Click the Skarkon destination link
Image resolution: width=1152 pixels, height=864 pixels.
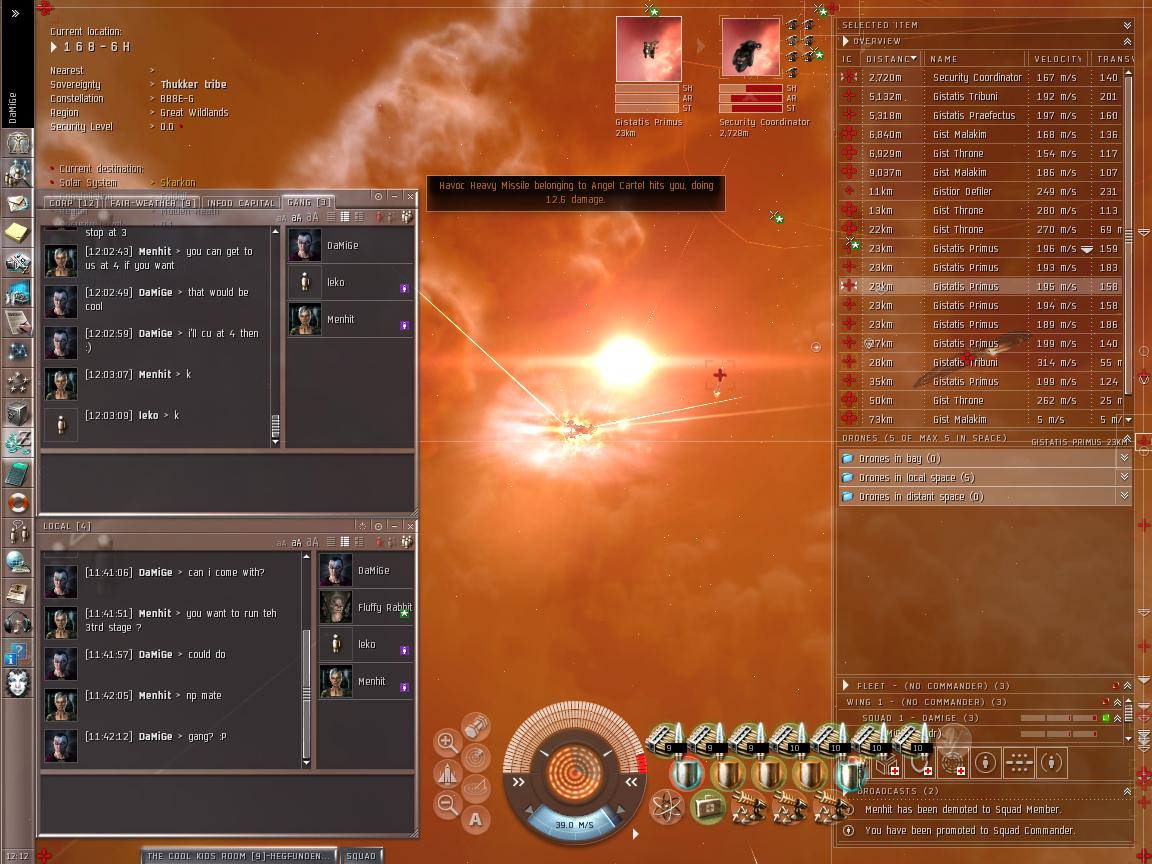[x=178, y=182]
